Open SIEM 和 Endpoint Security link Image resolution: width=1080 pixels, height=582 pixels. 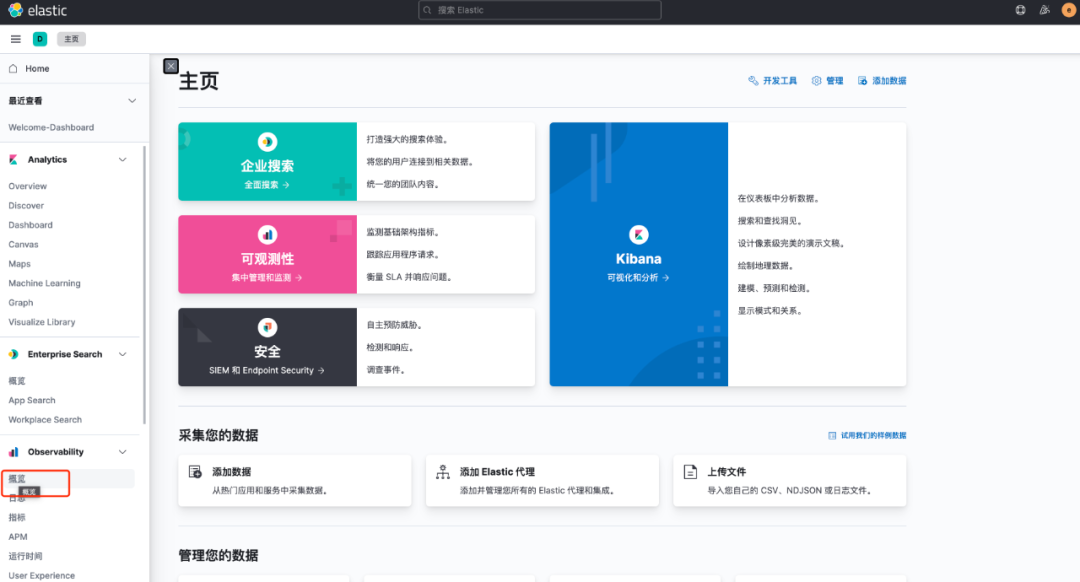click(267, 371)
